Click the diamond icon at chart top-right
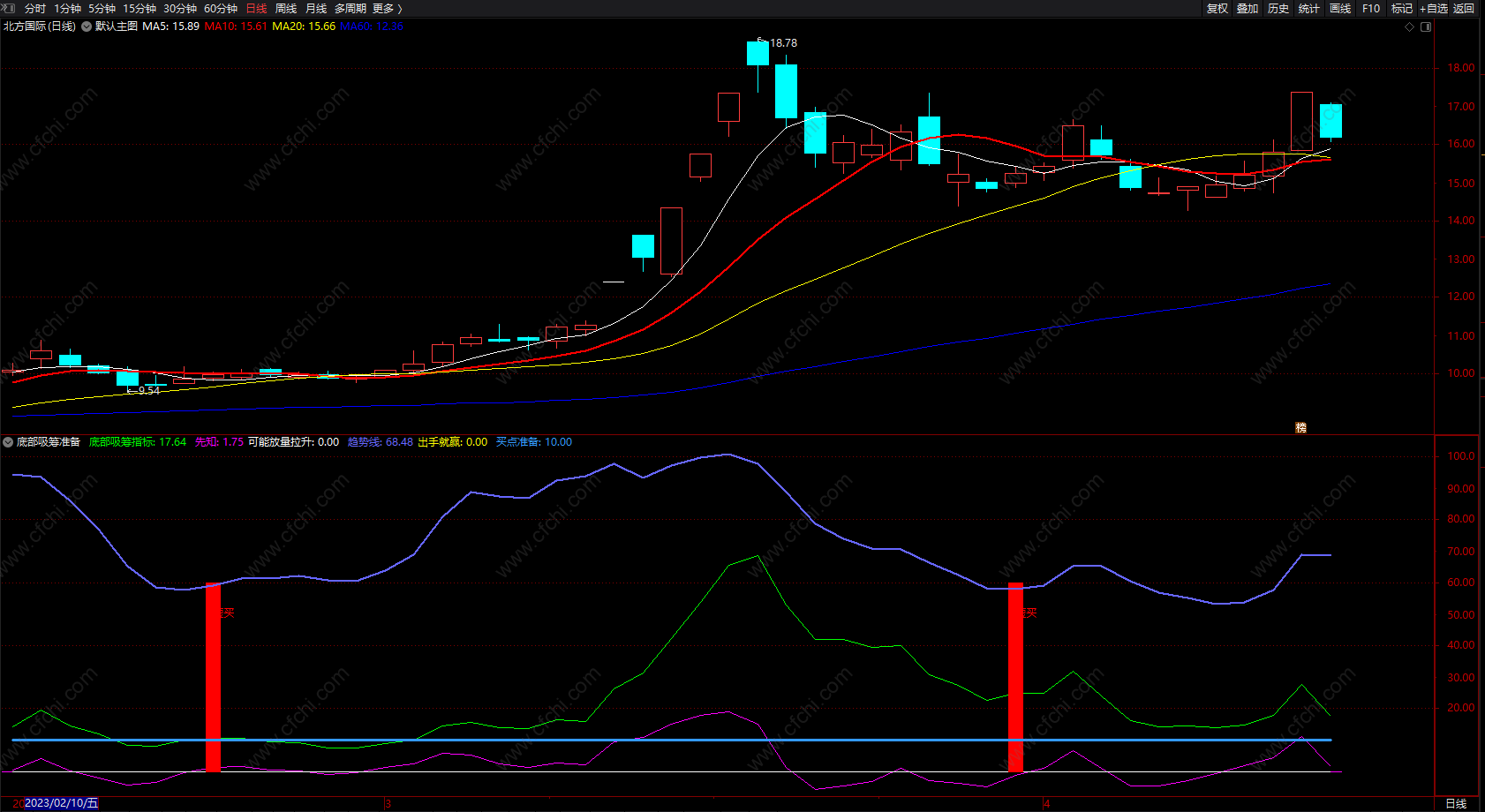 (1410, 26)
